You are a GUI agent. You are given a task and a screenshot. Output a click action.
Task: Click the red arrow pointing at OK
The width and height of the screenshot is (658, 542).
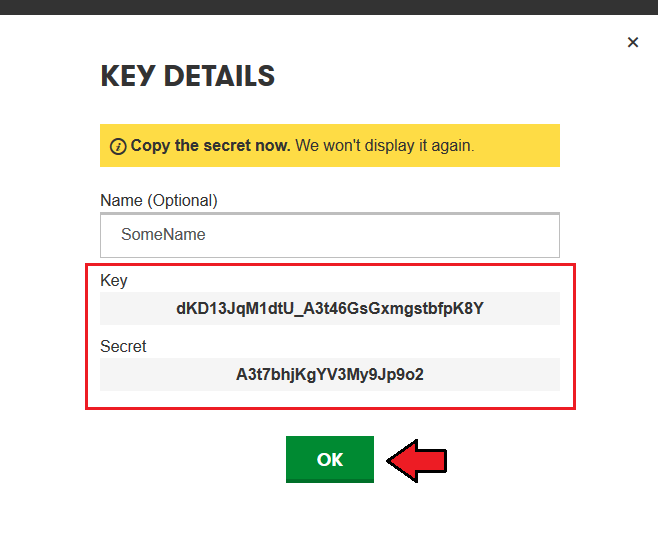click(x=417, y=461)
